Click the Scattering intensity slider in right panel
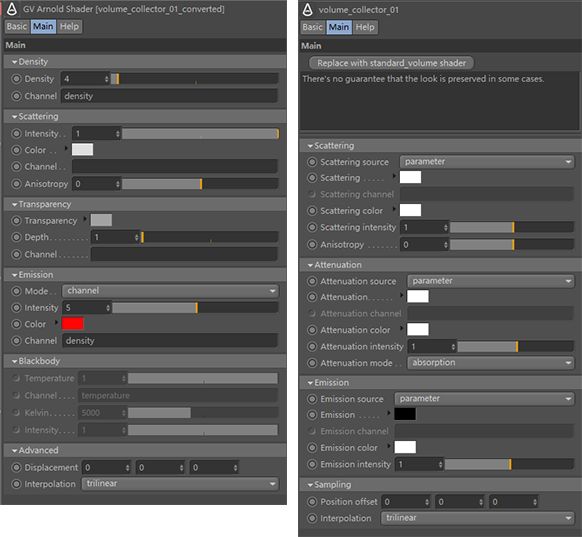The image size is (582, 537). click(512, 227)
